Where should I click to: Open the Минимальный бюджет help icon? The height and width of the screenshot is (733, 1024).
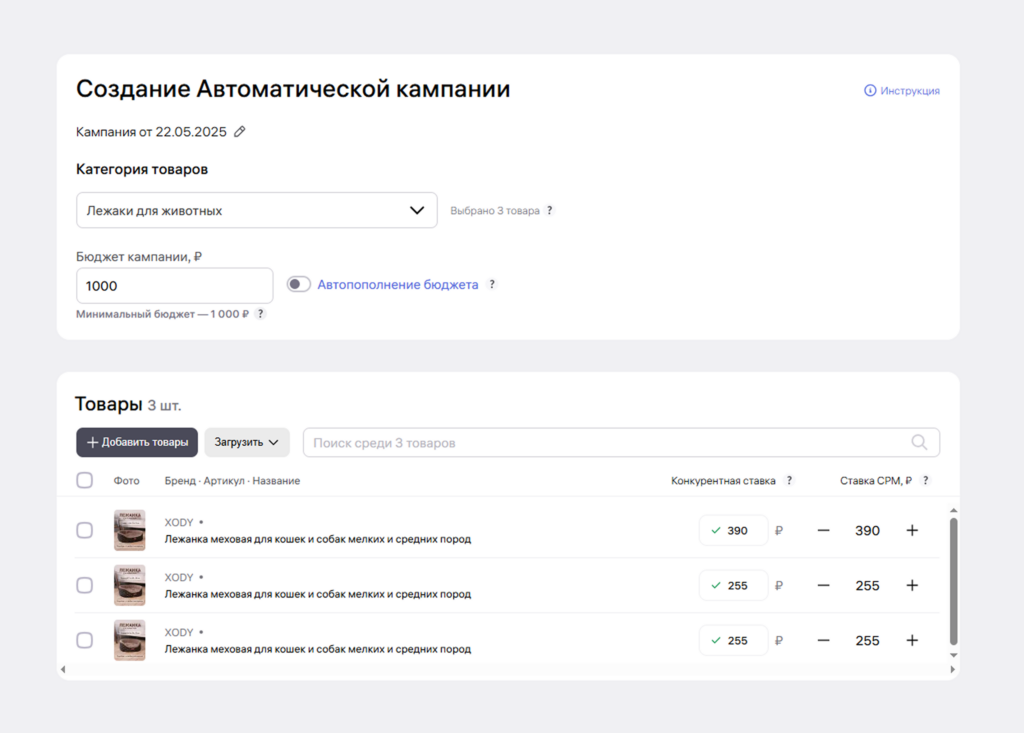coord(260,313)
